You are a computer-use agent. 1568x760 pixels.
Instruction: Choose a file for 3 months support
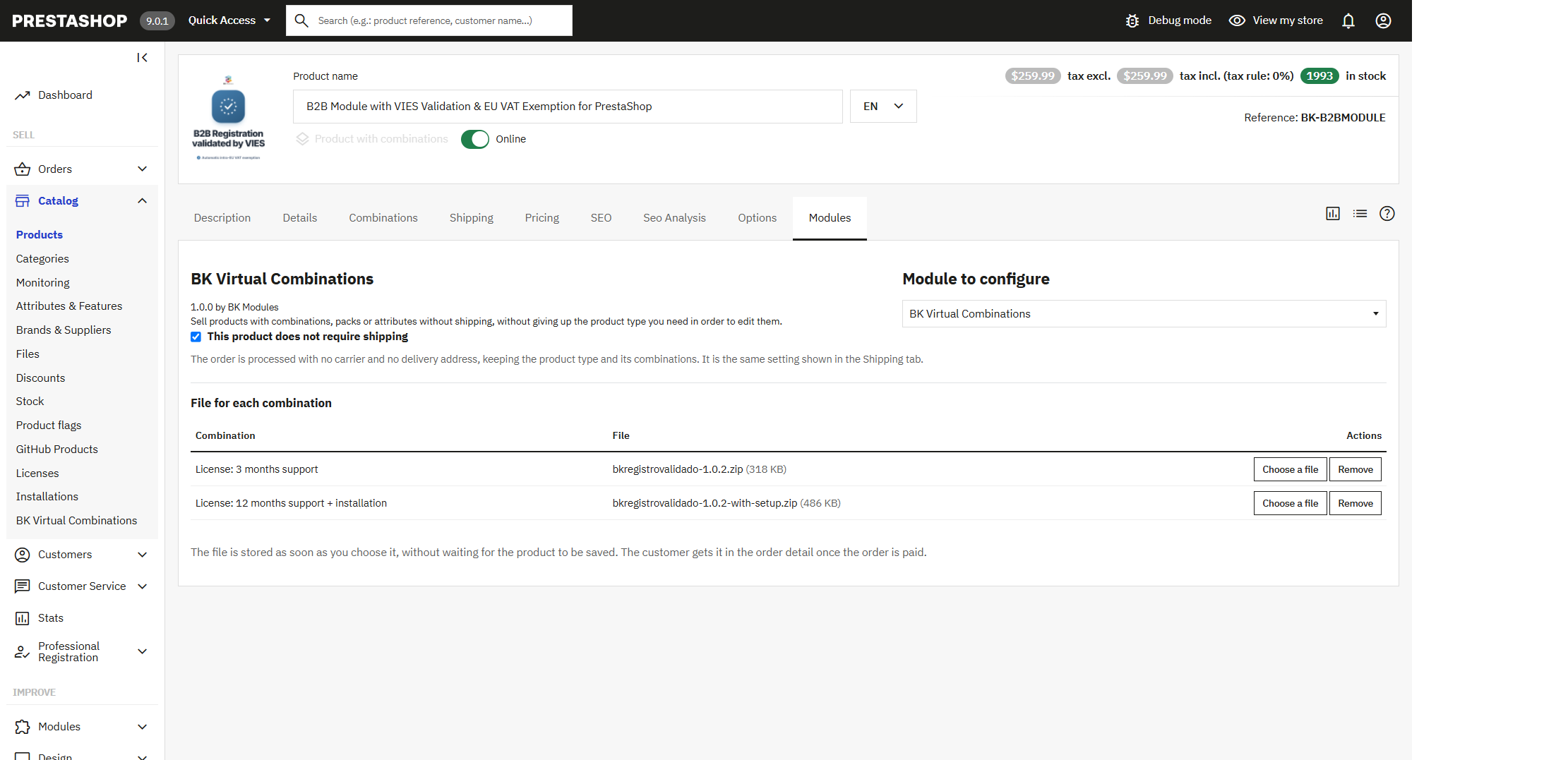click(1291, 469)
